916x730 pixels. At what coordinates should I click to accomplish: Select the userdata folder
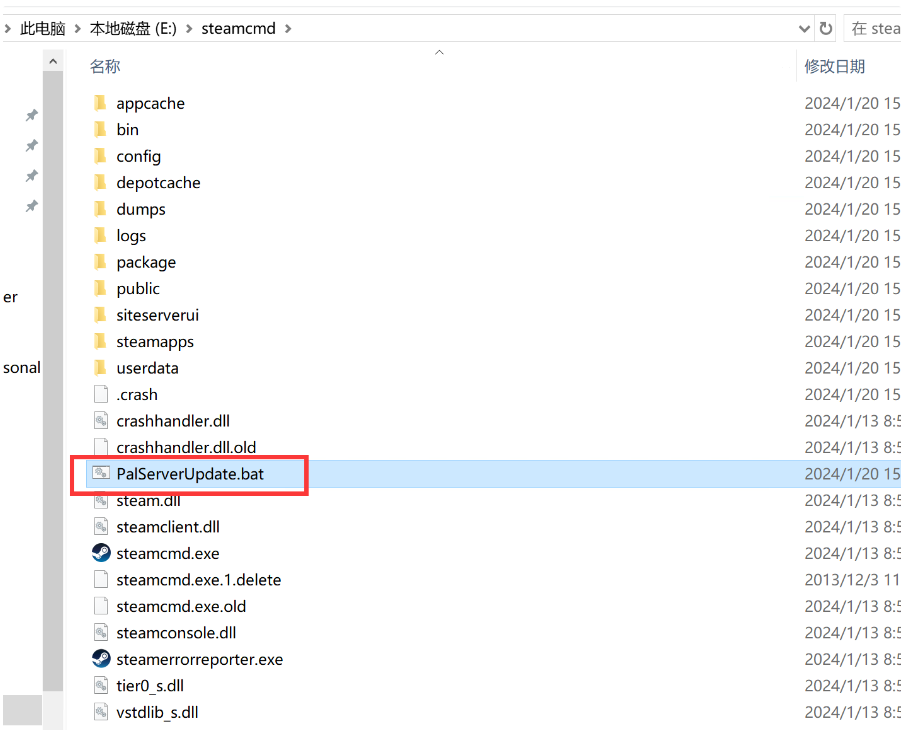(147, 368)
